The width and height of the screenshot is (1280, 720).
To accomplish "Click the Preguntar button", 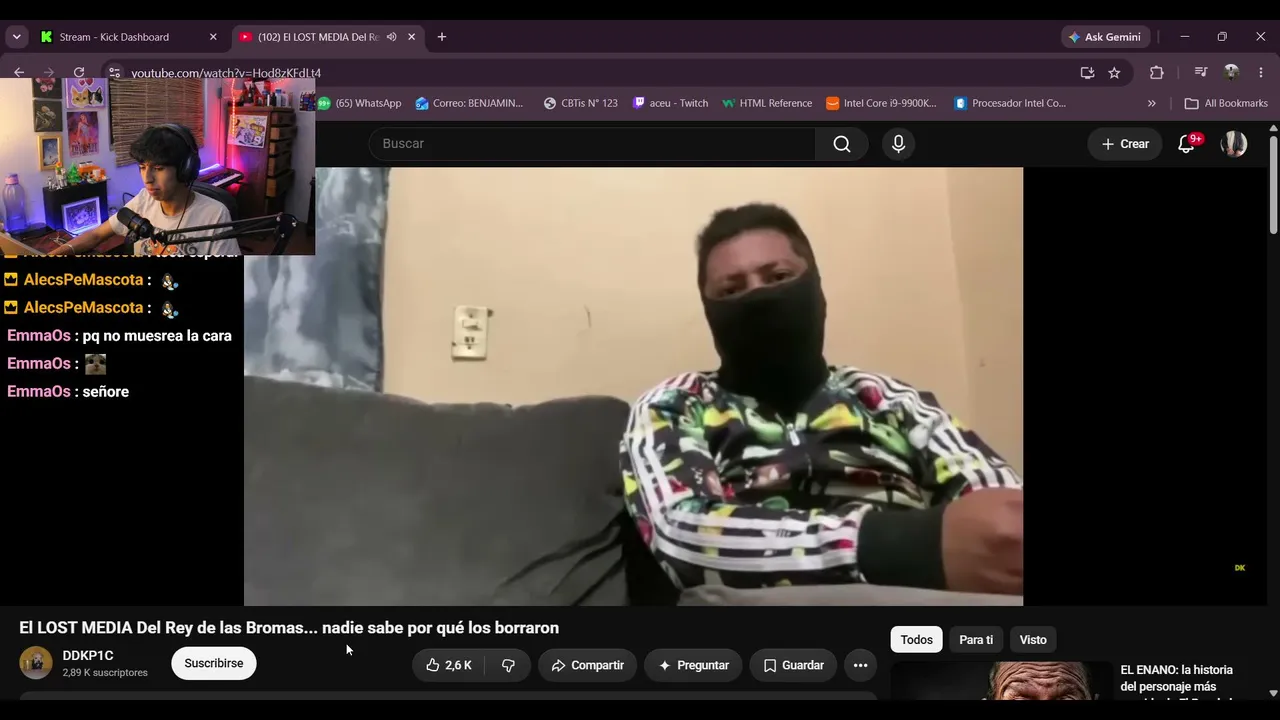I will [693, 665].
